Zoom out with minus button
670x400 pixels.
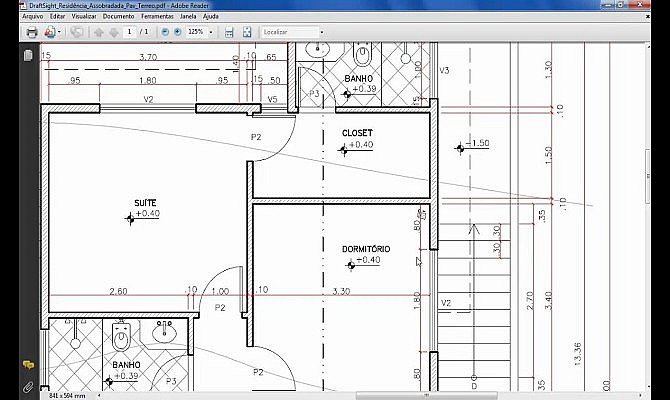point(165,32)
